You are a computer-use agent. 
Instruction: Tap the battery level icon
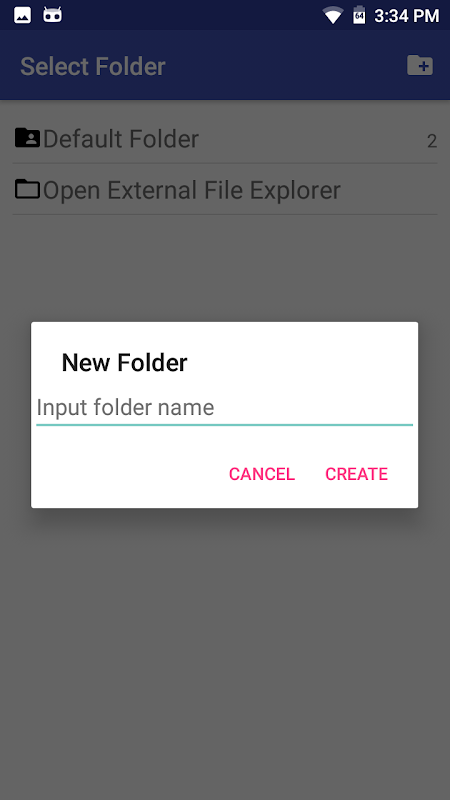359,15
